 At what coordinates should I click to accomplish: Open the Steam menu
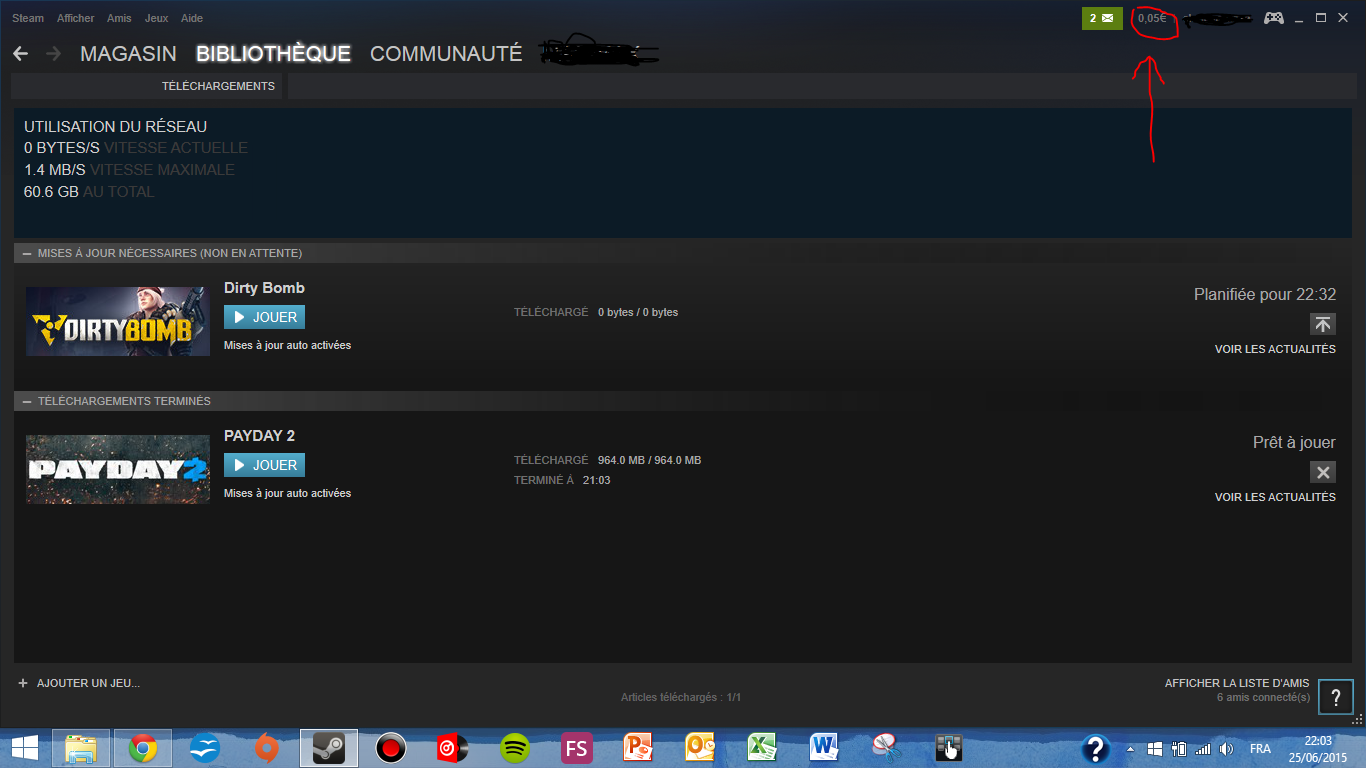28,18
